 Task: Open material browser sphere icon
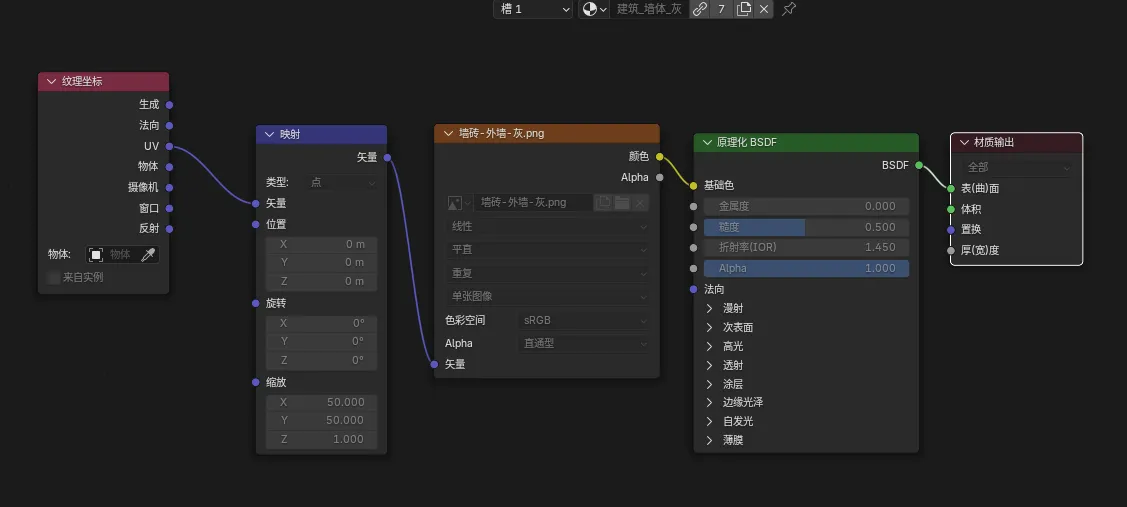pyautogui.click(x=593, y=9)
